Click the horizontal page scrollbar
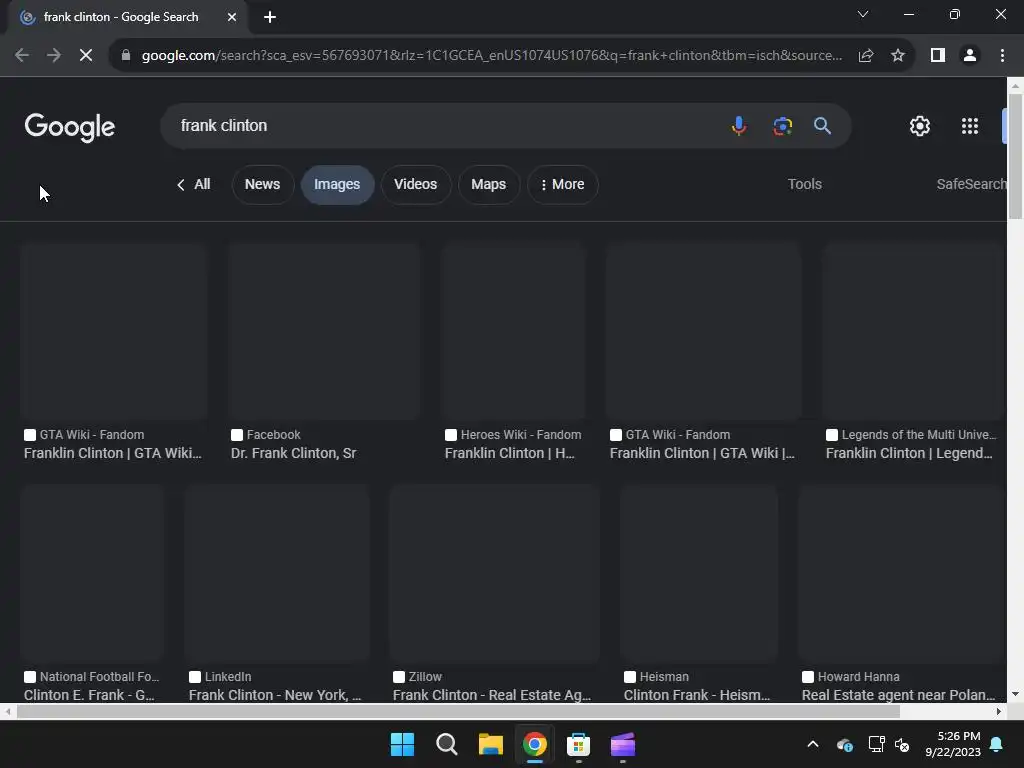Screen dimensions: 1024x768 457,711
